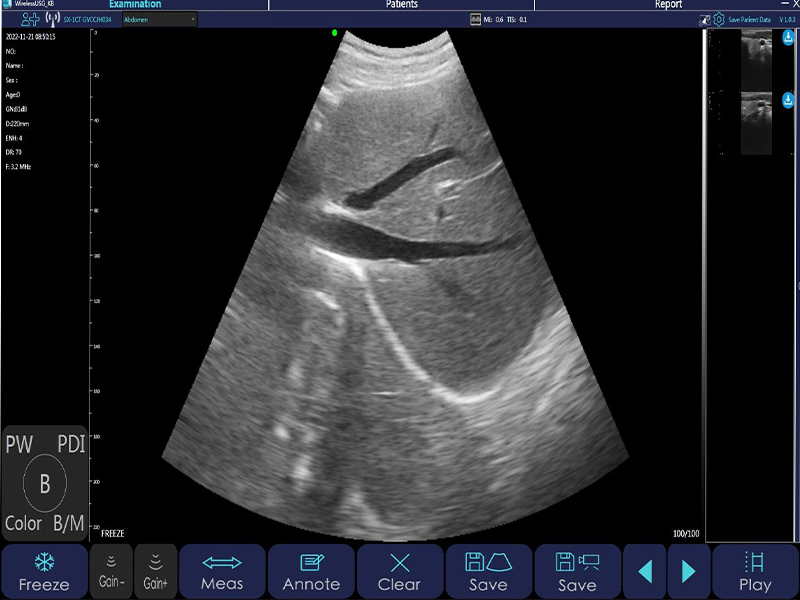Play the cine loop

click(x=755, y=571)
